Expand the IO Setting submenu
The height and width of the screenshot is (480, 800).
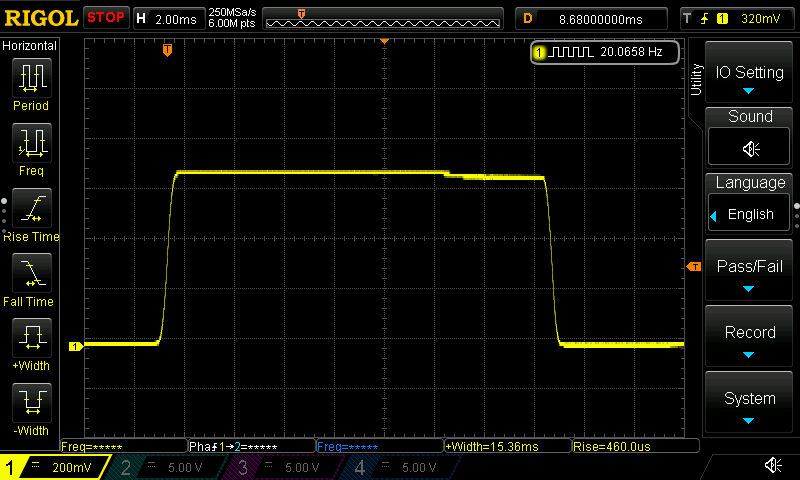750,79
